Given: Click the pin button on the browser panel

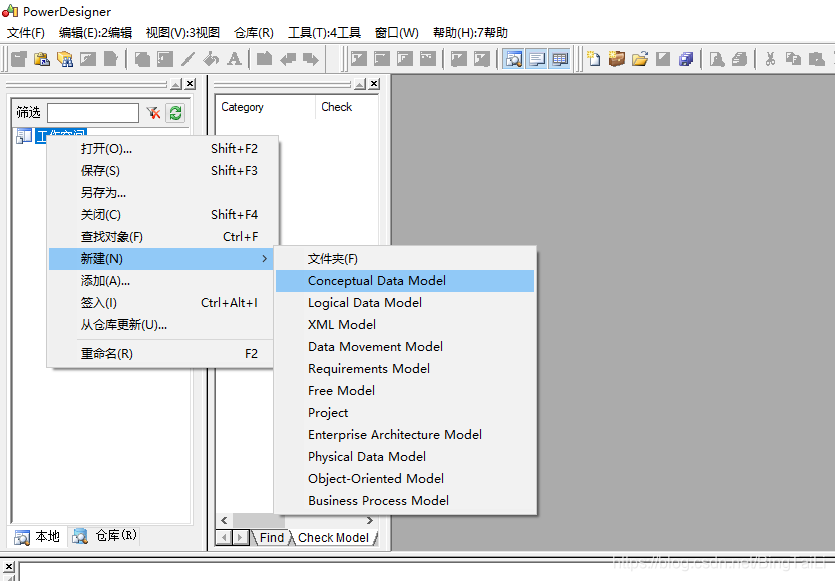Looking at the screenshot, I should tap(176, 84).
